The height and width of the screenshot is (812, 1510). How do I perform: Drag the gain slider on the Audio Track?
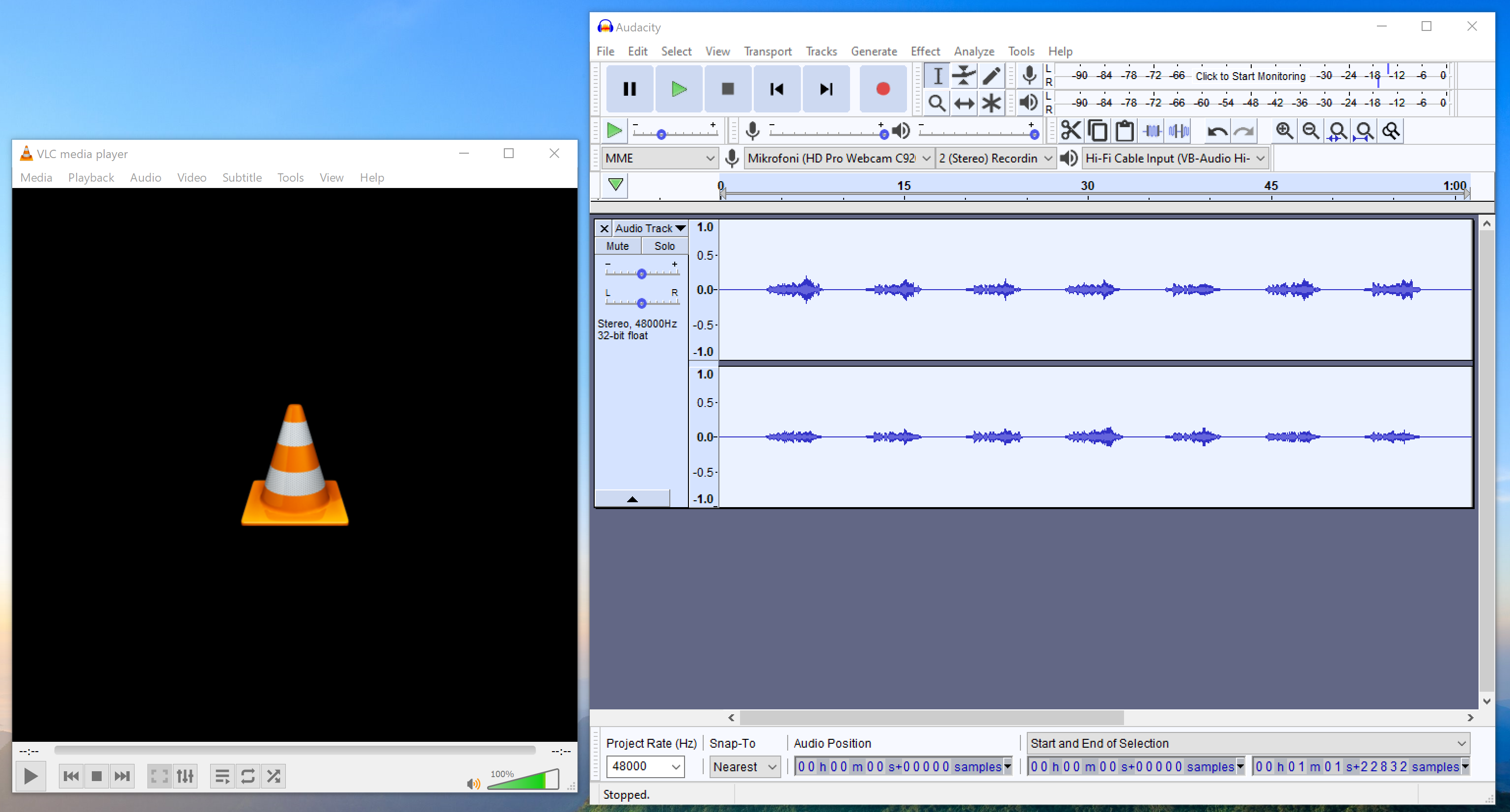click(x=640, y=274)
